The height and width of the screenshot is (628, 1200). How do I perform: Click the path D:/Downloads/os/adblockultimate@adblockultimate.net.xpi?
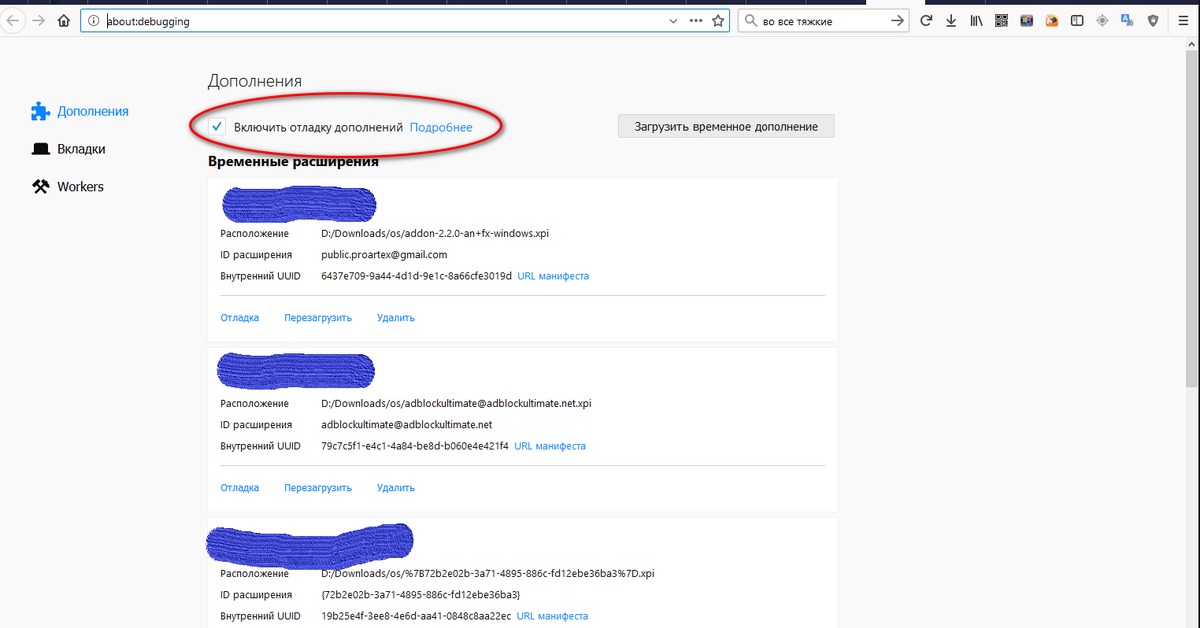point(456,403)
